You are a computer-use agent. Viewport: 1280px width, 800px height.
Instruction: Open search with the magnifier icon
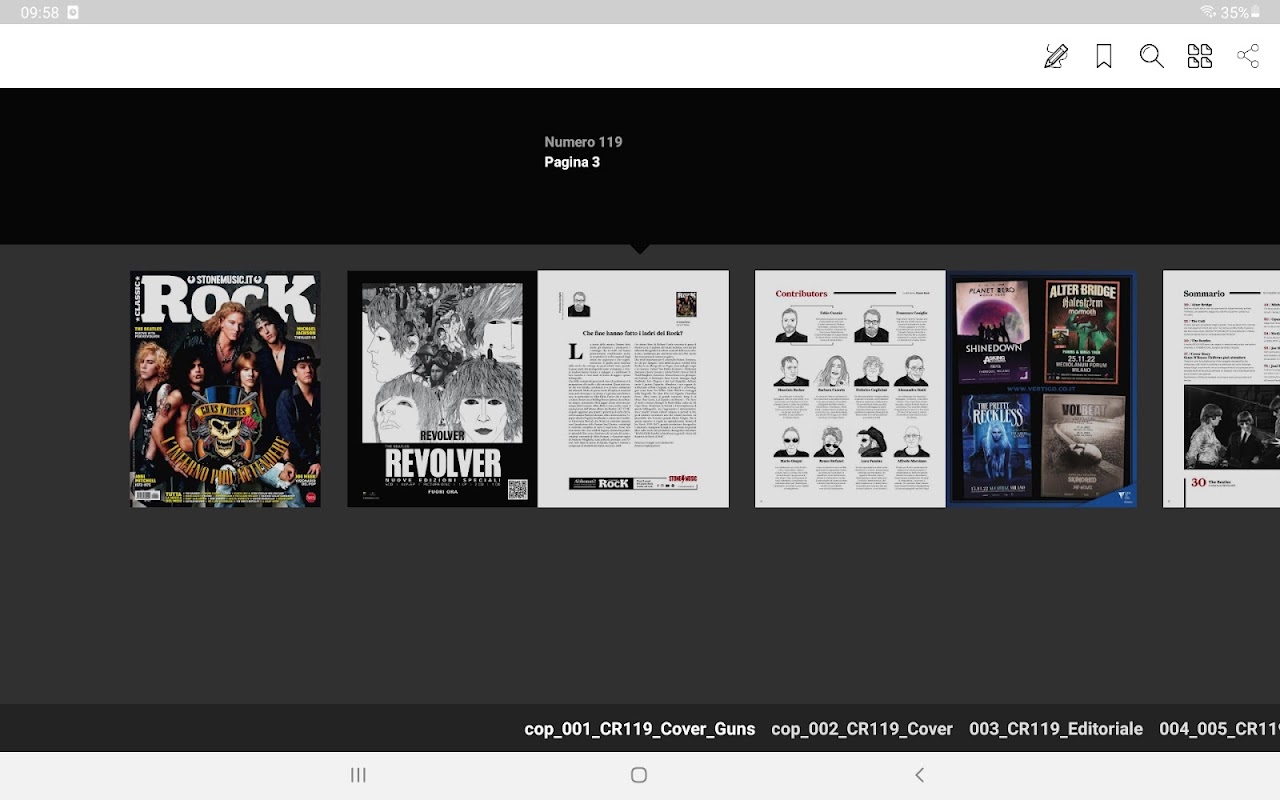(1152, 56)
